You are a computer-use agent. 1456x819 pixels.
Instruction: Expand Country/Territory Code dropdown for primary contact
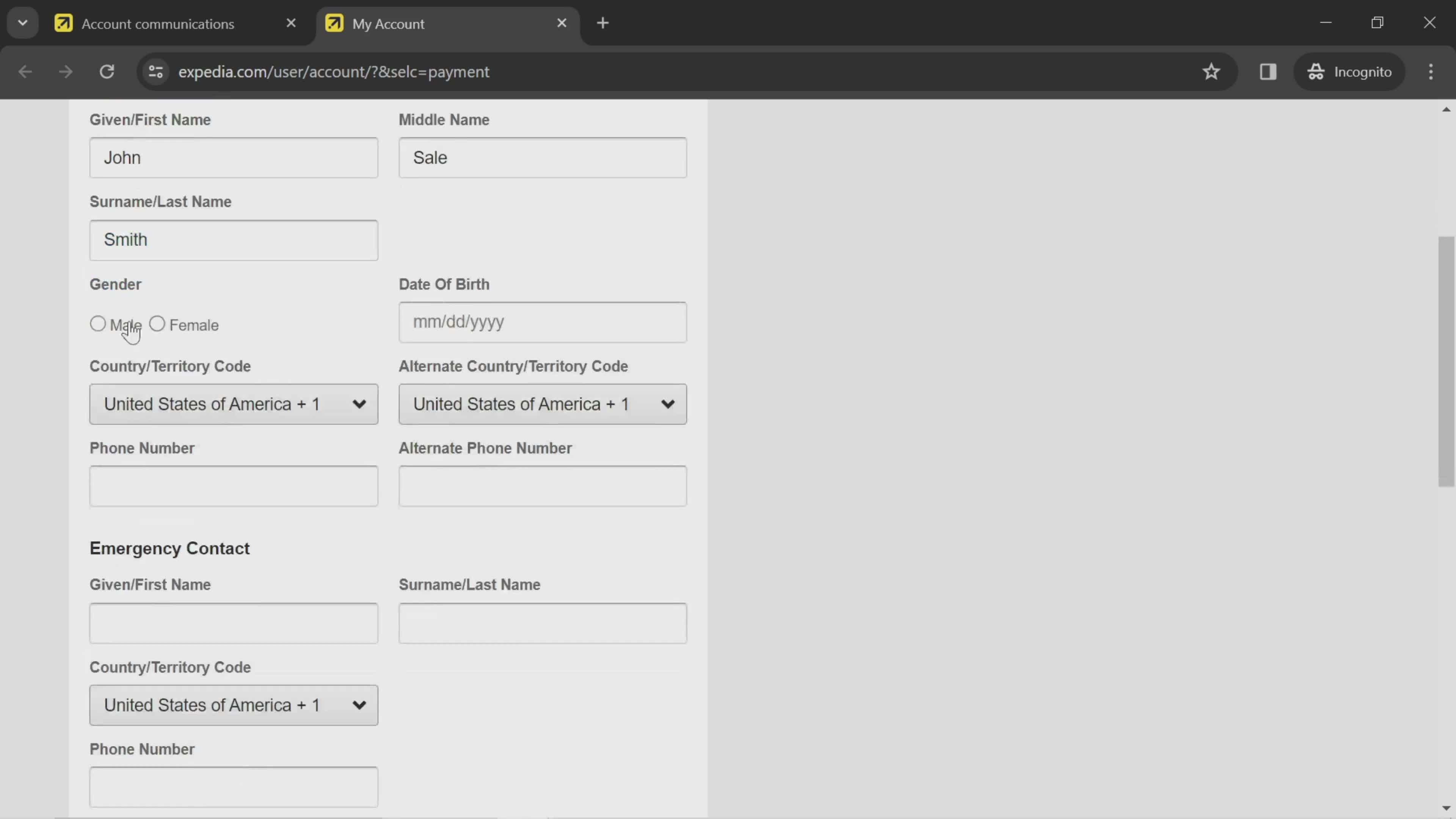point(233,404)
